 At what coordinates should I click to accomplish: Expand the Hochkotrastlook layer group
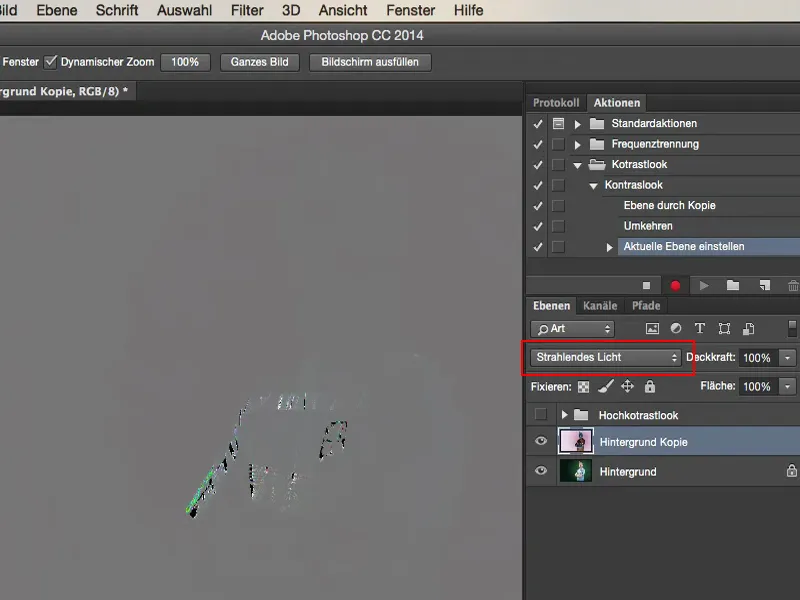[564, 415]
